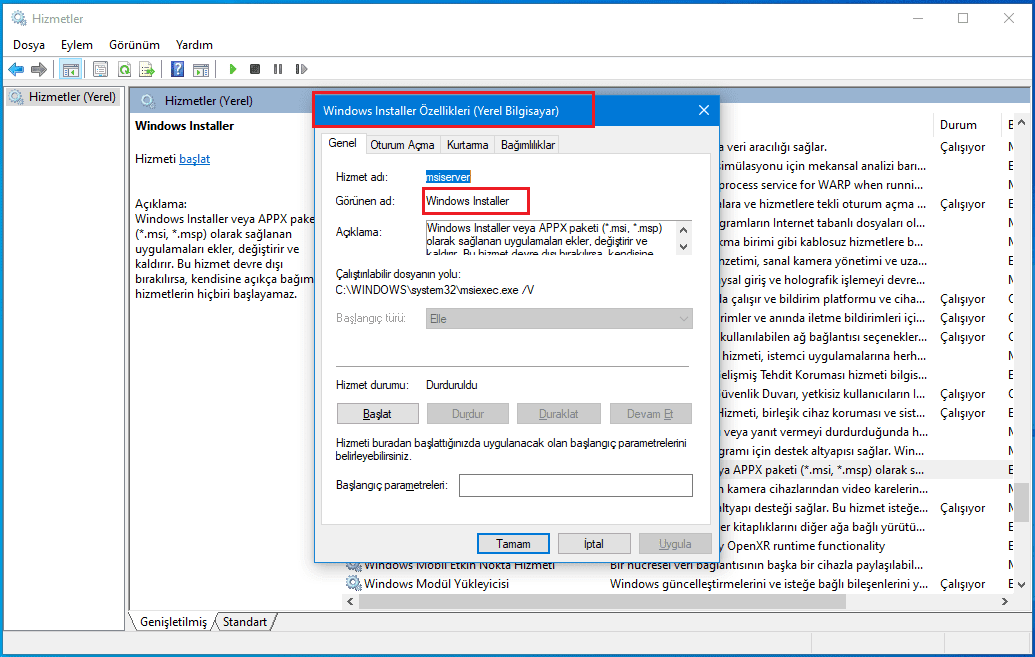Click Windows Installer heading in left pane
The image size is (1035, 657).
[184, 126]
